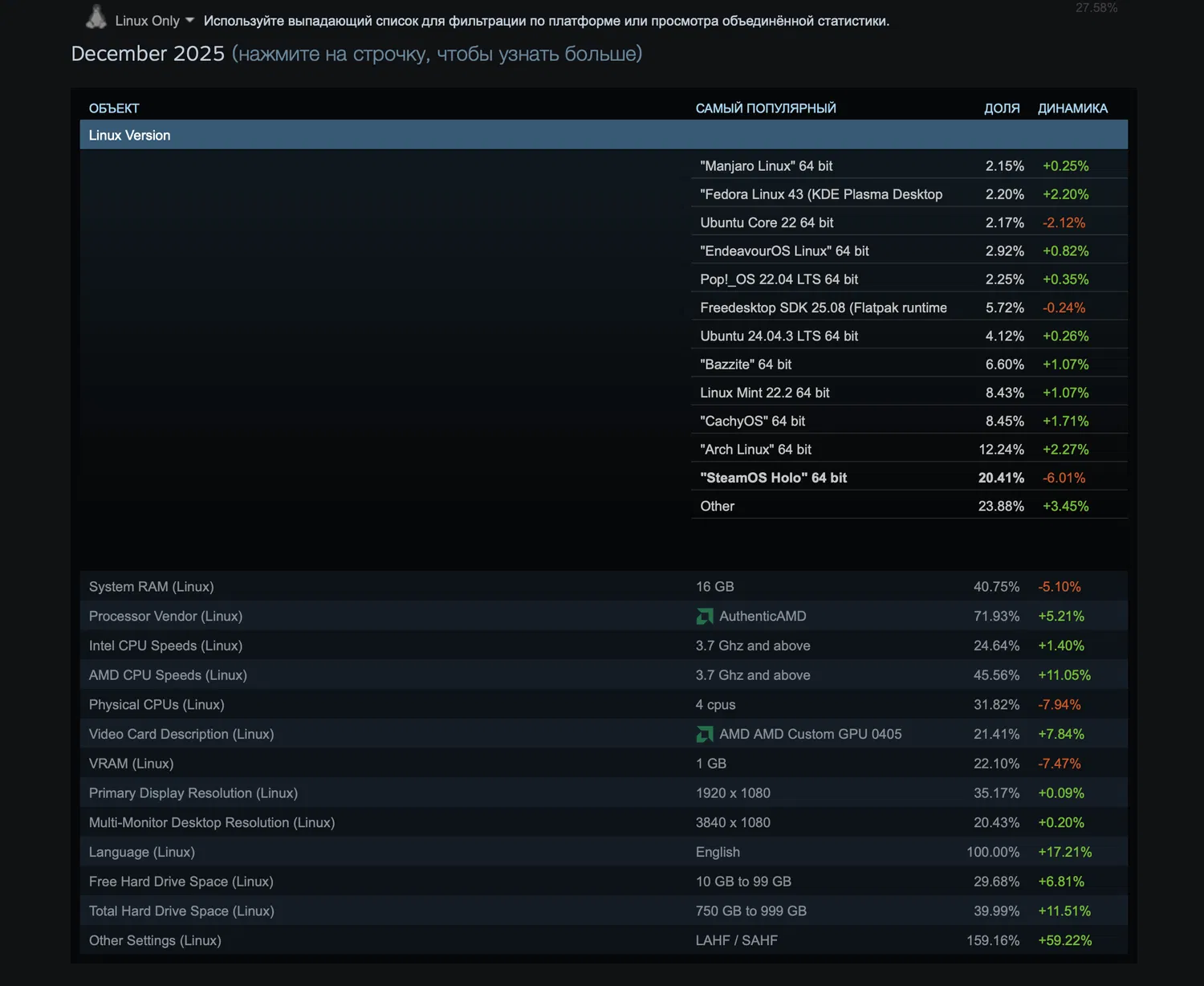Open the Linux Only platform dropdown
The image size is (1204, 986).
coord(154,21)
